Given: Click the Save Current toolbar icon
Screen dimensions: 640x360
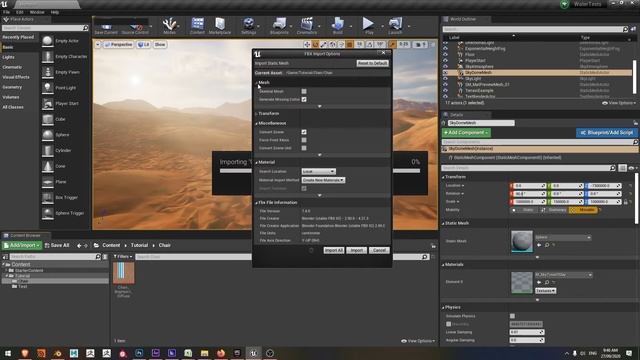Looking at the screenshot, I should pos(106,28).
